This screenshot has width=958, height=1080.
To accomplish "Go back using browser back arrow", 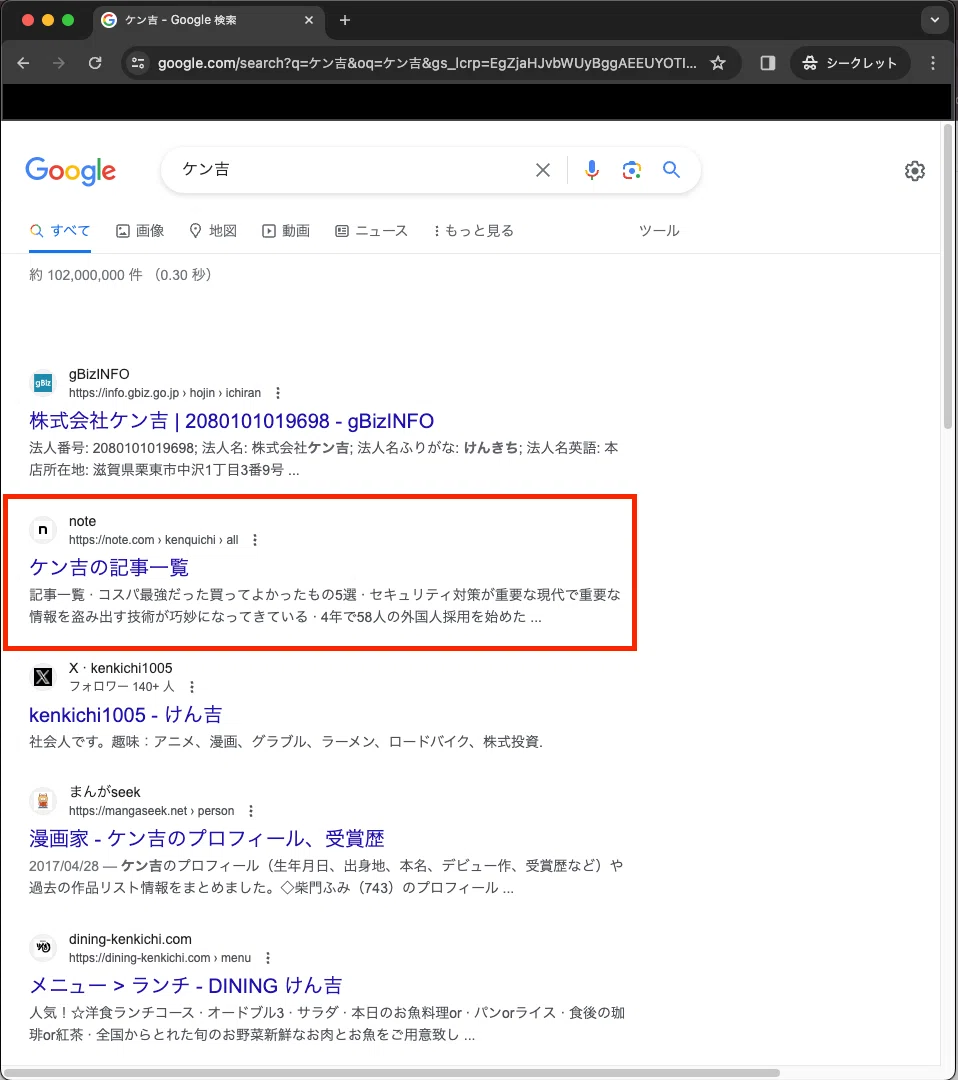I will 23,63.
